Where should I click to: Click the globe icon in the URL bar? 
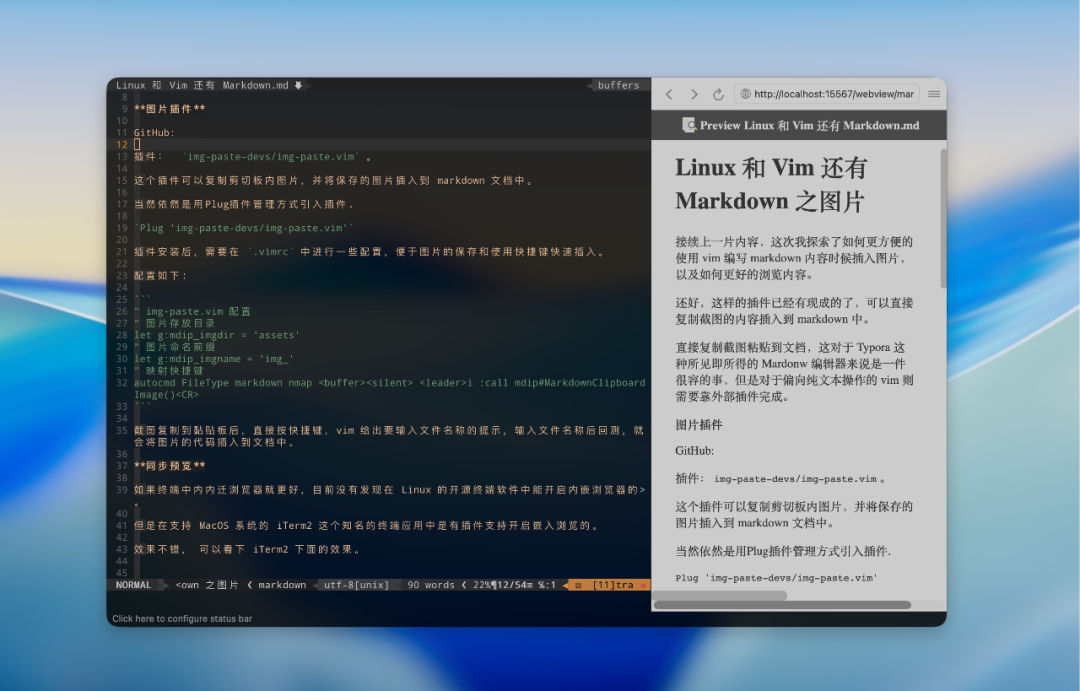[x=745, y=94]
